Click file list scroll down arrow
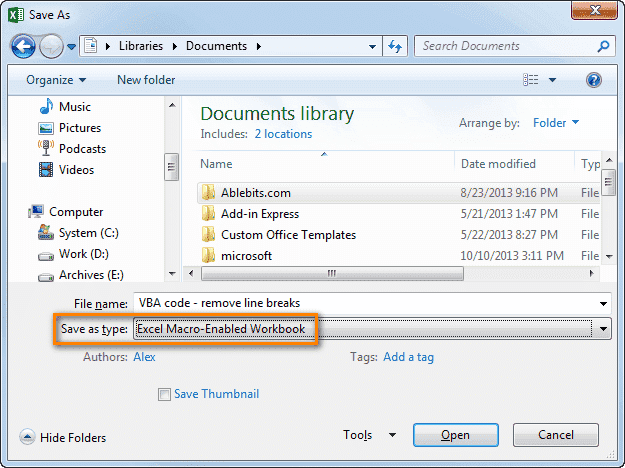This screenshot has width=625, height=468. [609, 256]
